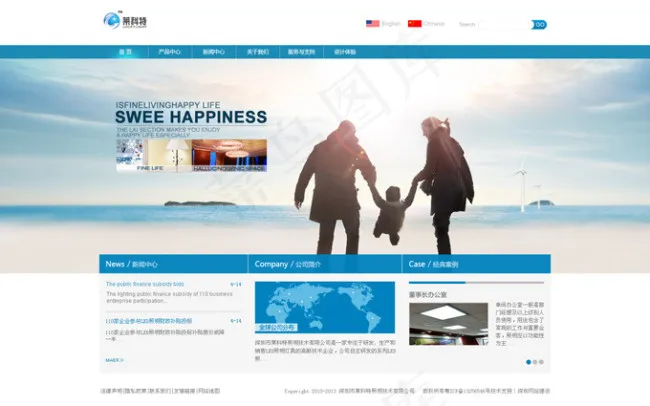
Task: Open 'The public finance subsidy bids' news link
Action: pos(145,284)
